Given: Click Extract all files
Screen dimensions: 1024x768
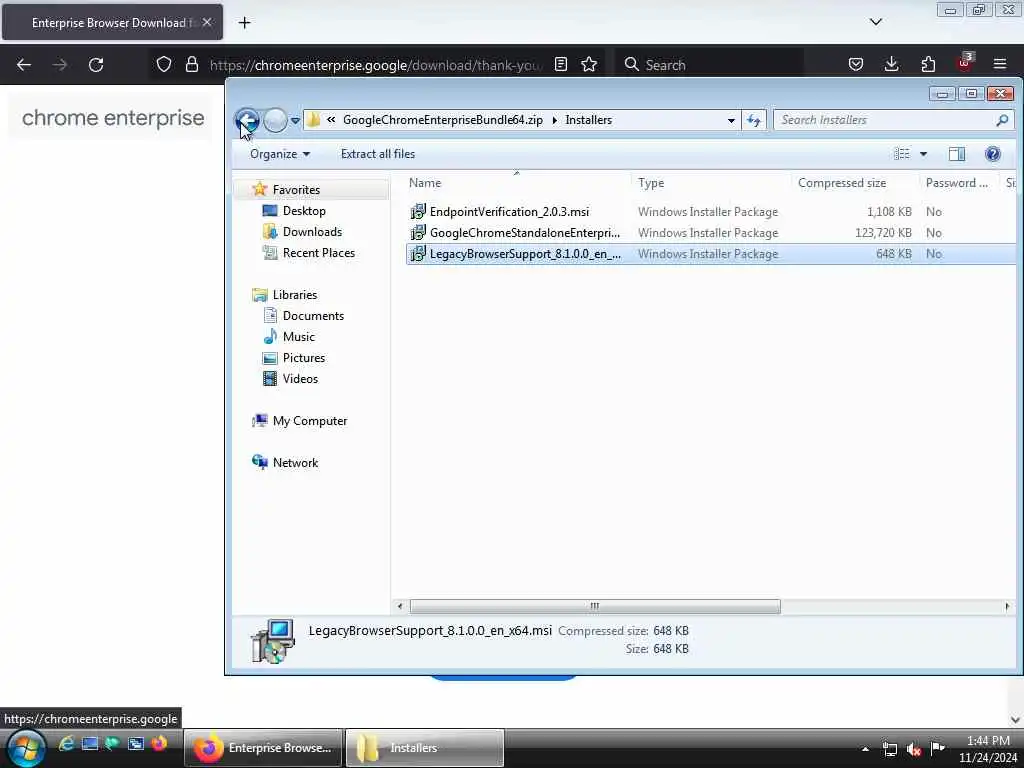Looking at the screenshot, I should 377,154.
